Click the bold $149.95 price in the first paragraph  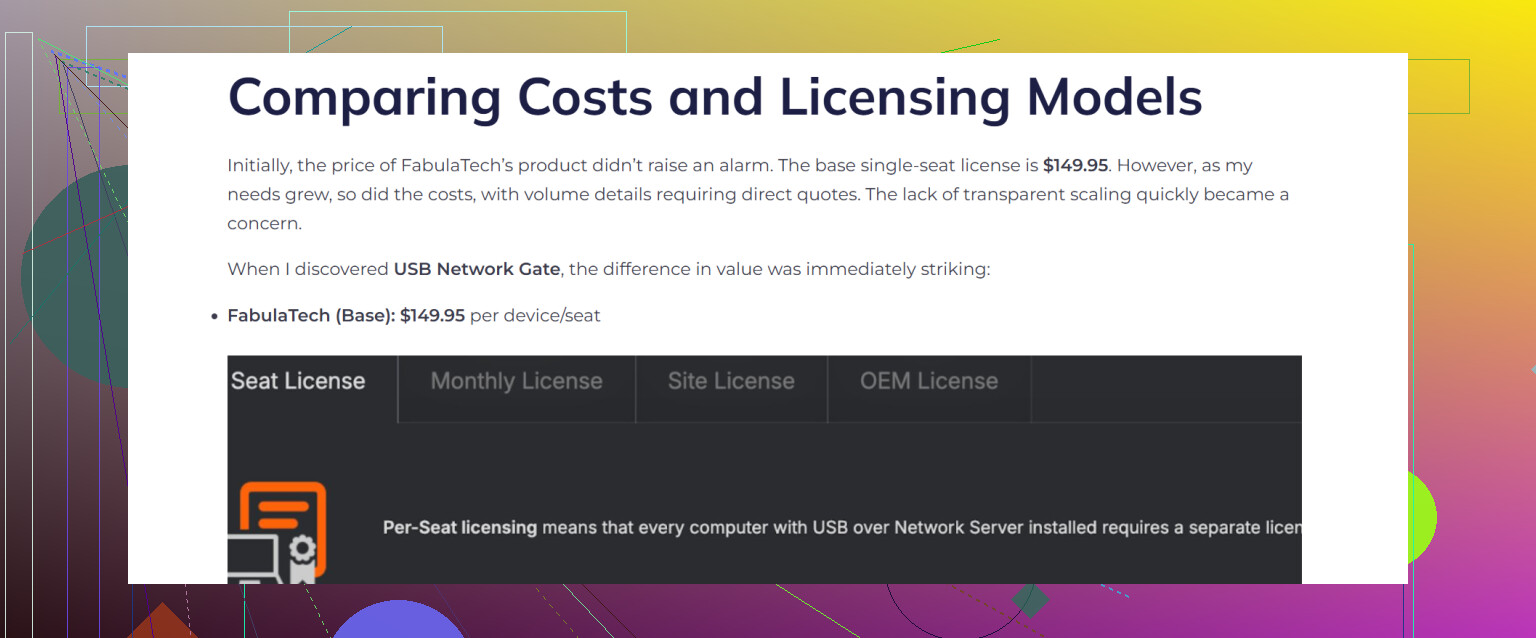(x=1075, y=166)
